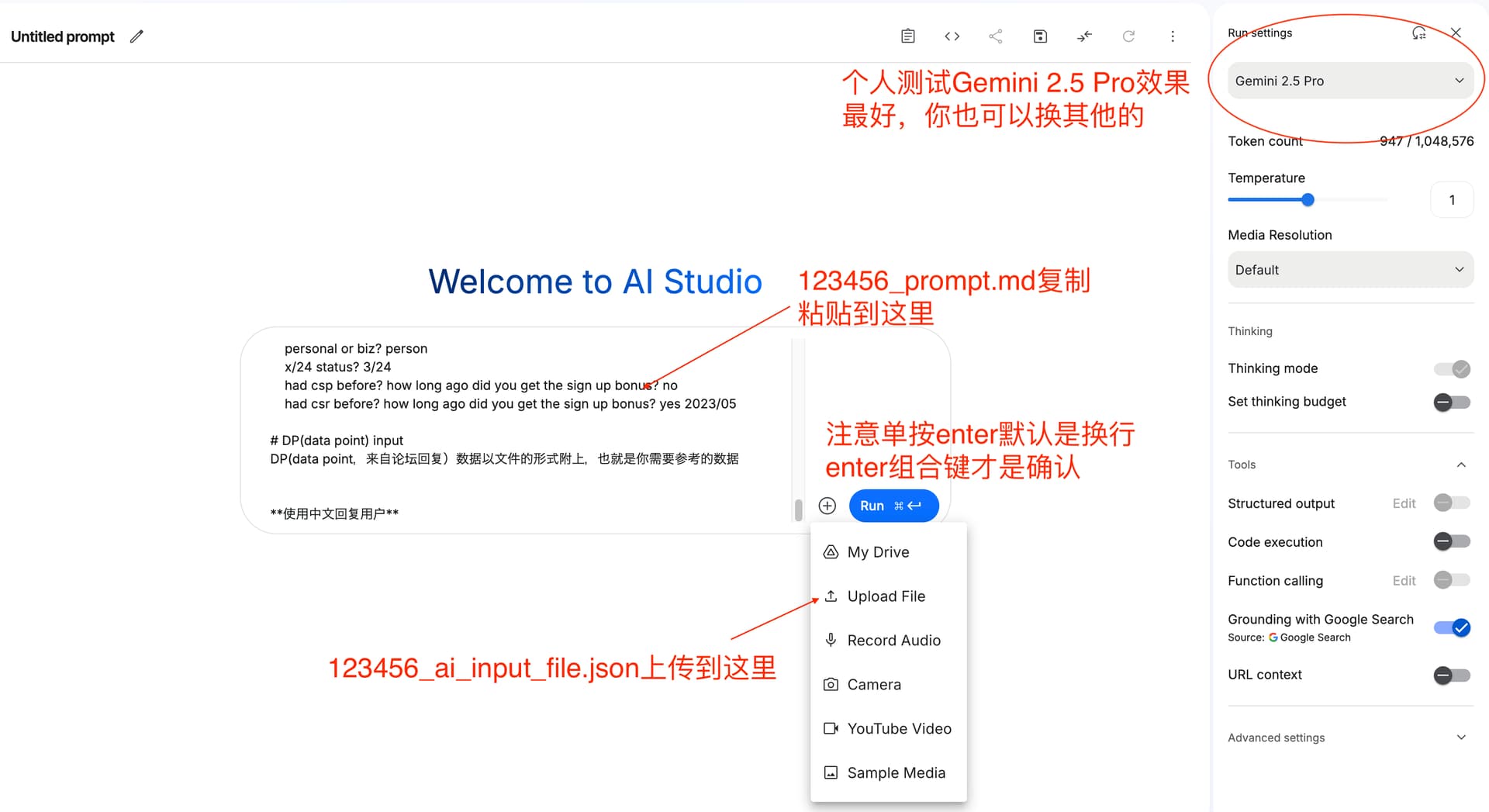The height and width of the screenshot is (812, 1489).
Task: Select My Drive from the menu
Action: [878, 552]
